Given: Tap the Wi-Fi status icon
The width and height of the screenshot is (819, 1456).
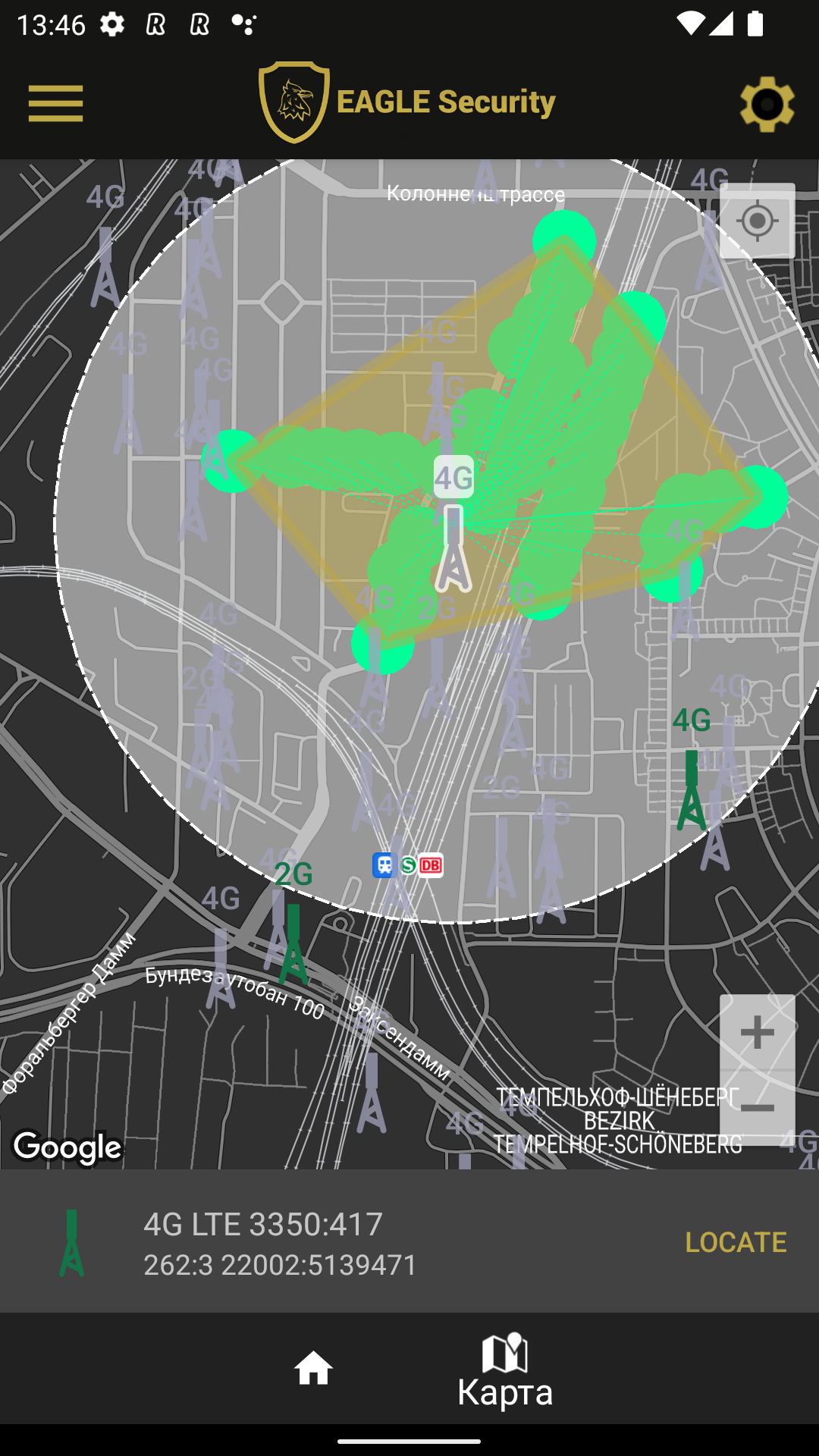Looking at the screenshot, I should tap(690, 24).
